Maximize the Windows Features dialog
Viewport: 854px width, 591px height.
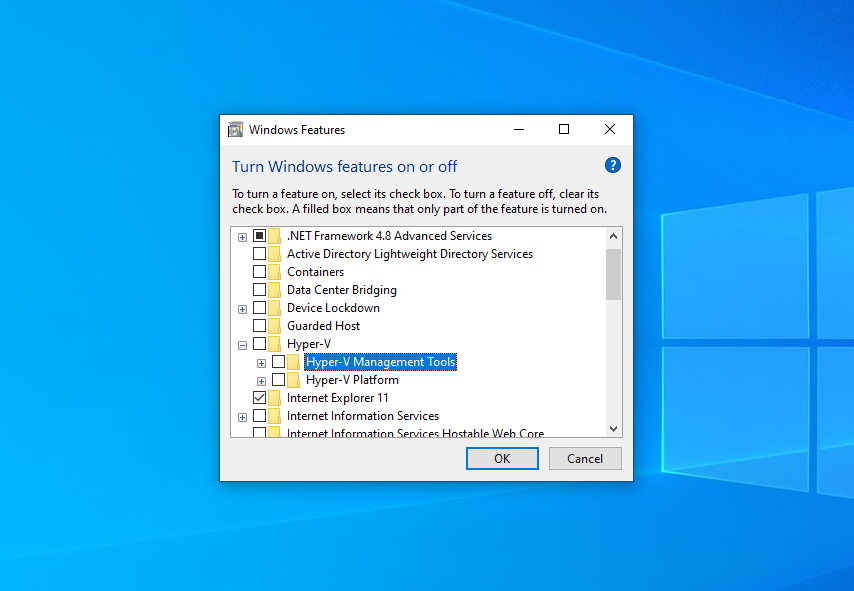(x=564, y=129)
